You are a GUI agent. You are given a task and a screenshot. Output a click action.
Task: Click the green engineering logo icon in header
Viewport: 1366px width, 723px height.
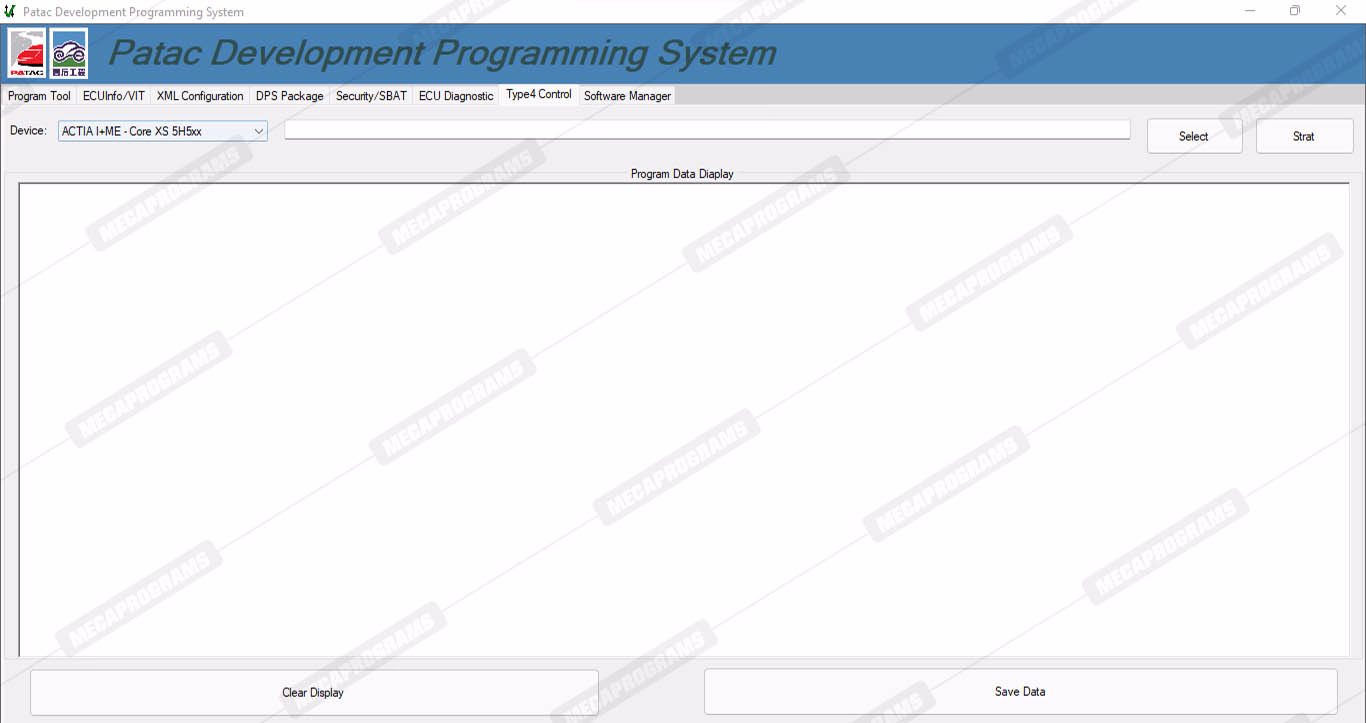pos(69,53)
